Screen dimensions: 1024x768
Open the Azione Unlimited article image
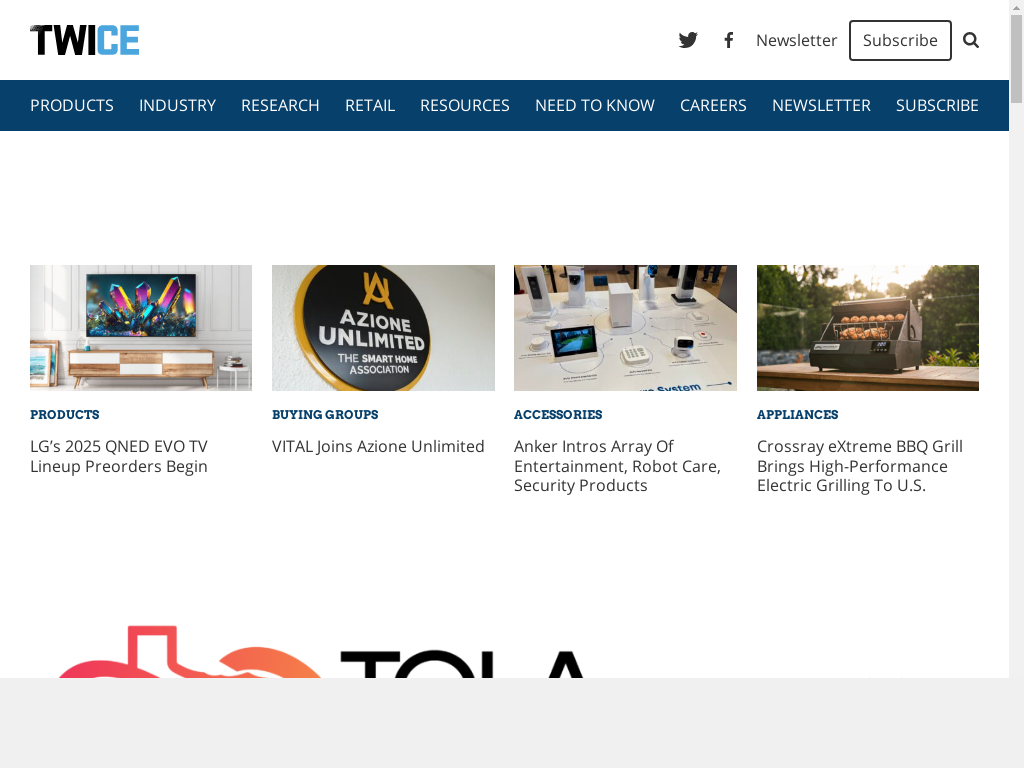coord(383,328)
